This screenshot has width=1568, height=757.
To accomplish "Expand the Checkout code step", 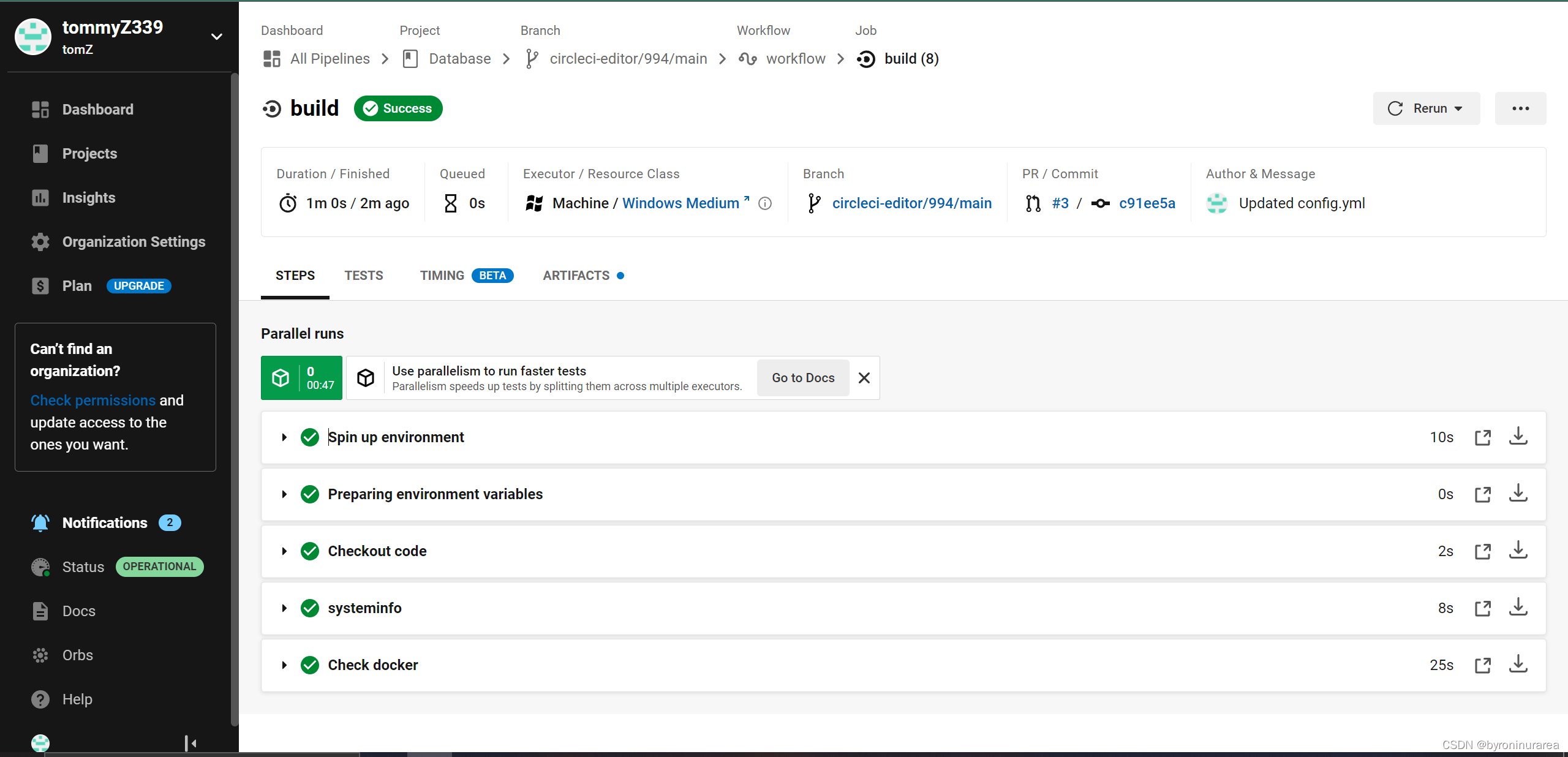I will [284, 551].
